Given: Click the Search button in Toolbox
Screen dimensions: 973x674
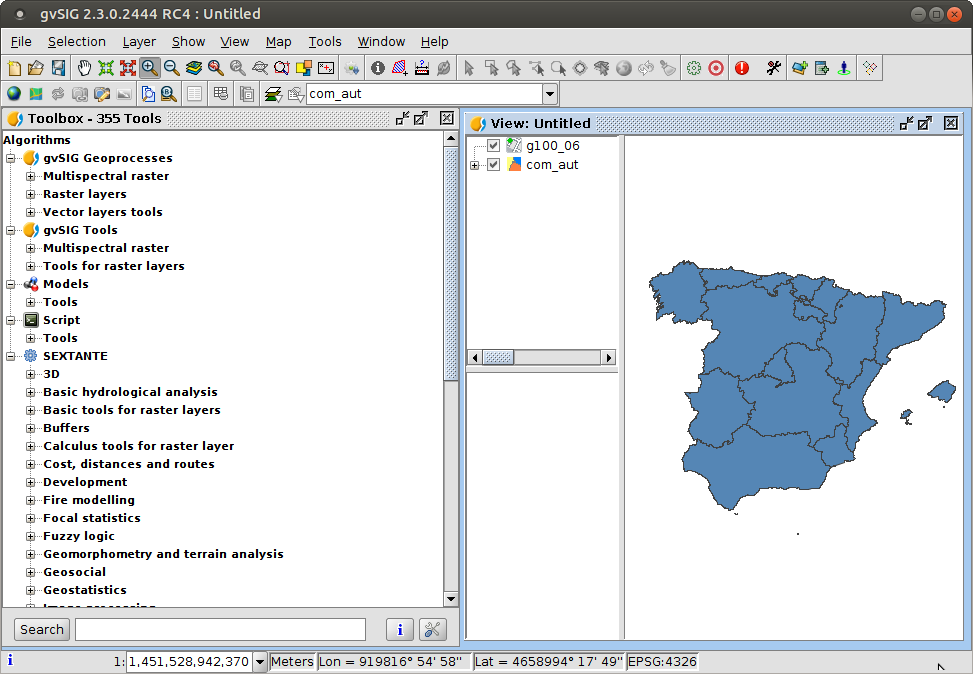Looking at the screenshot, I should (42, 629).
